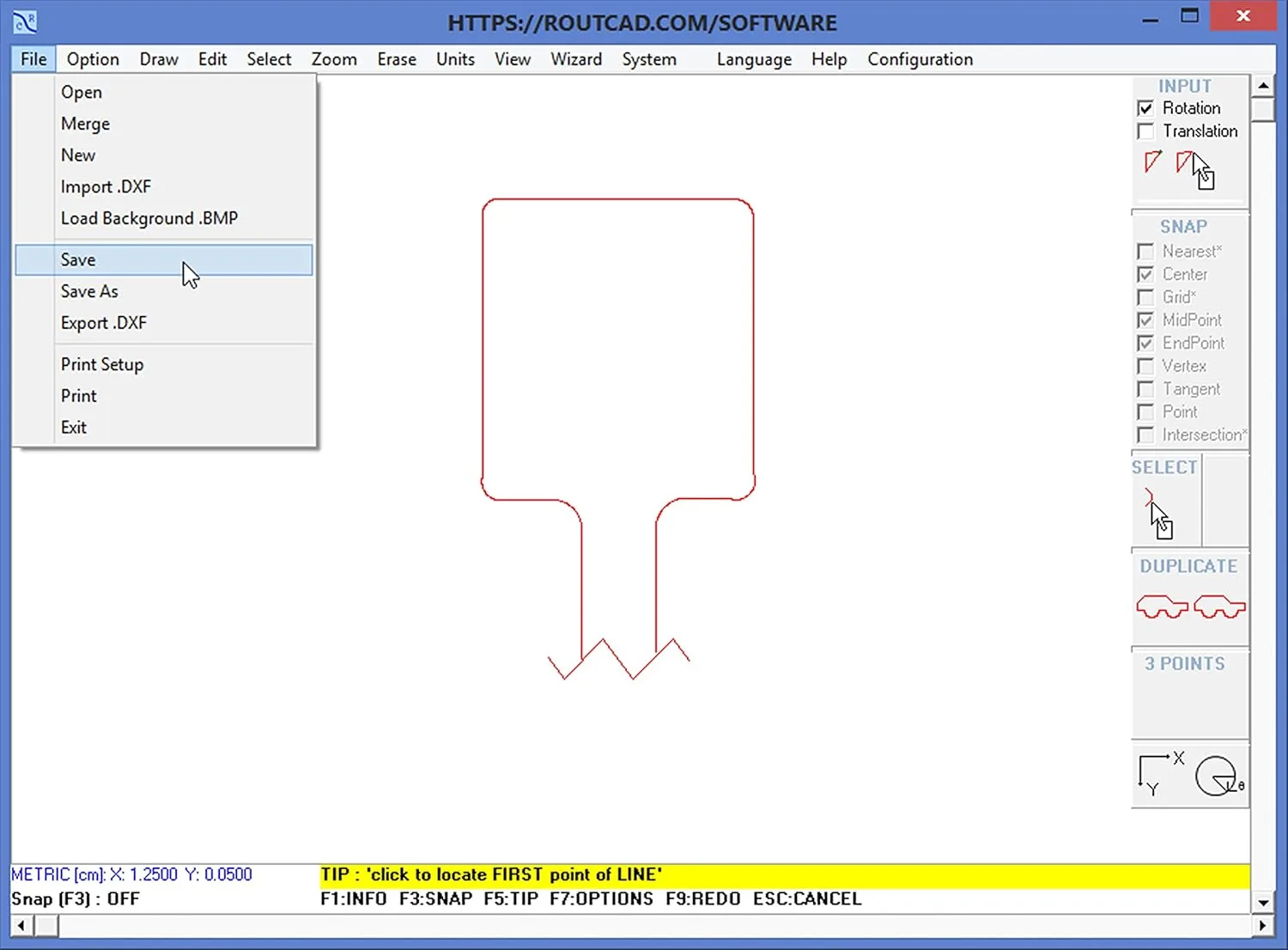Enable the Vertex snap option
This screenshot has width=1288, height=950.
[x=1145, y=366]
